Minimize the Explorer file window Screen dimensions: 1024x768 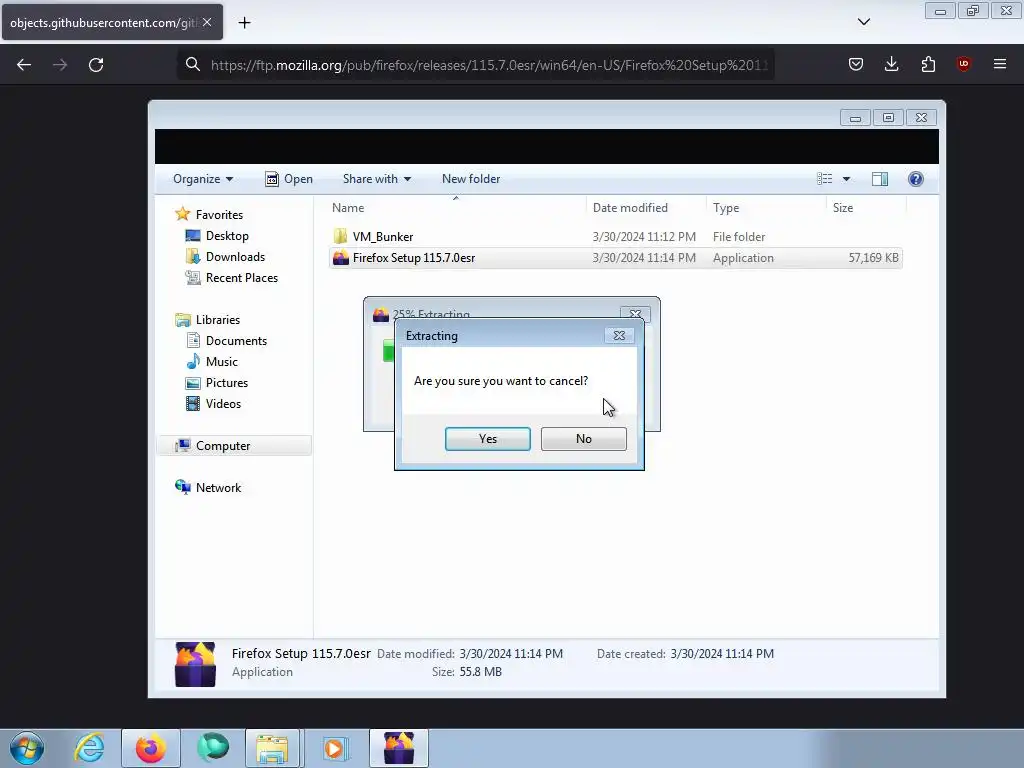coord(855,118)
